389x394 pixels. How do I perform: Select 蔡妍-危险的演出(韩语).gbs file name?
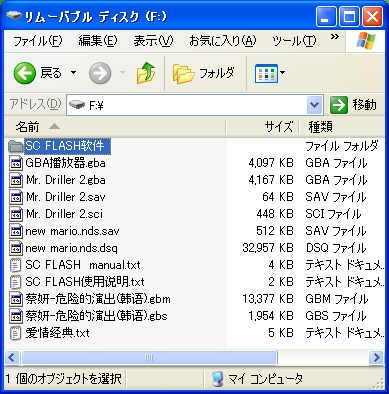[96, 316]
